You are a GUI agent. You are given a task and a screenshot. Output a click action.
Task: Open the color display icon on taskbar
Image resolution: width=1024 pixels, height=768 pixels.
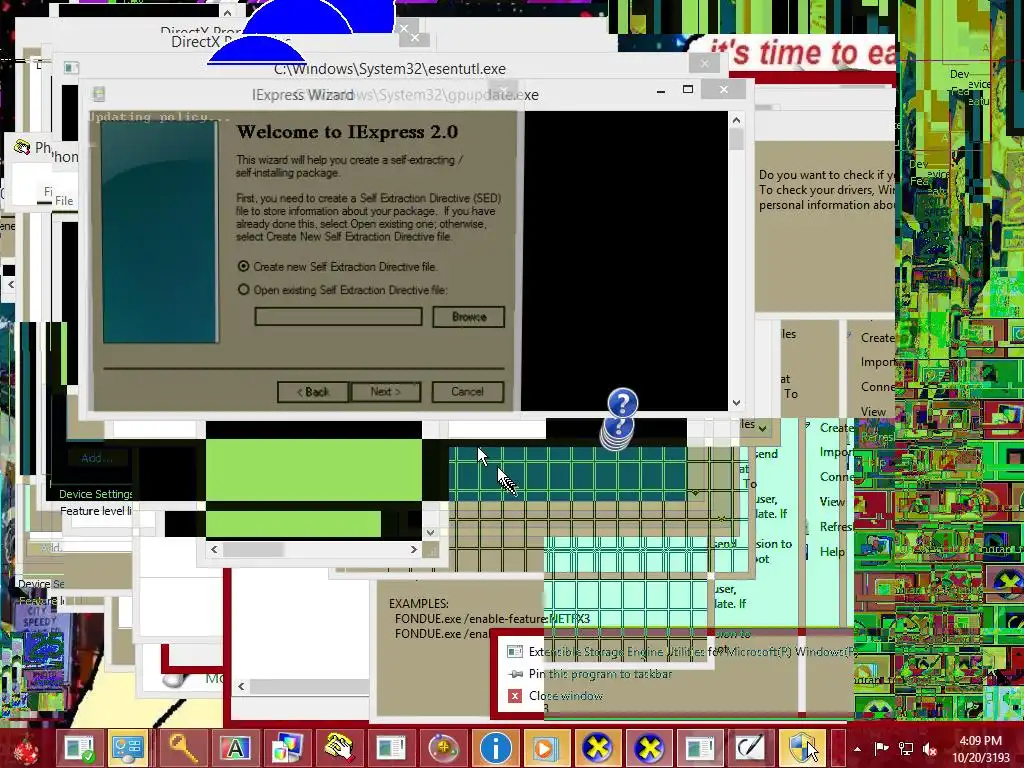[x=287, y=748]
